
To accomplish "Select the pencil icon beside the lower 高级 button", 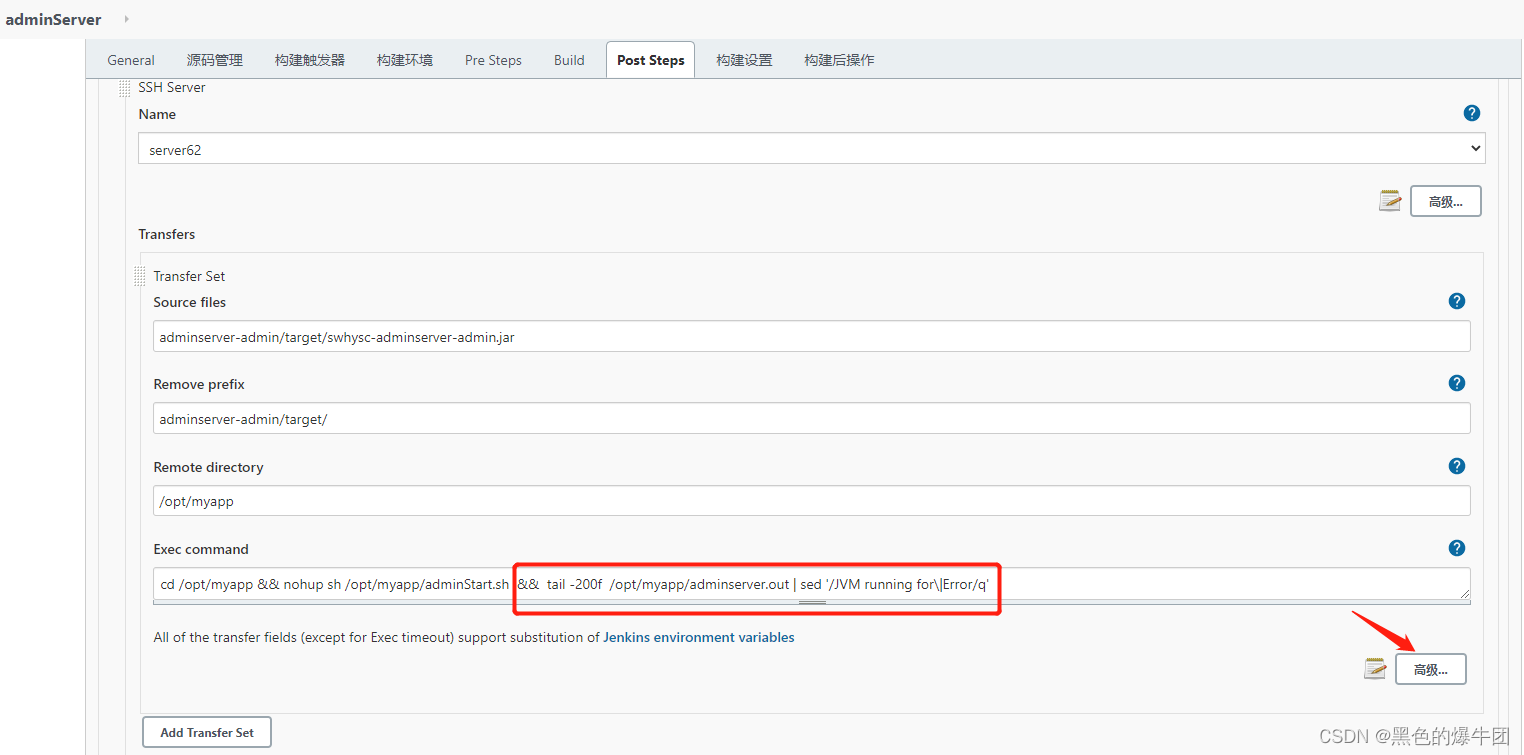I will pyautogui.click(x=1375, y=668).
